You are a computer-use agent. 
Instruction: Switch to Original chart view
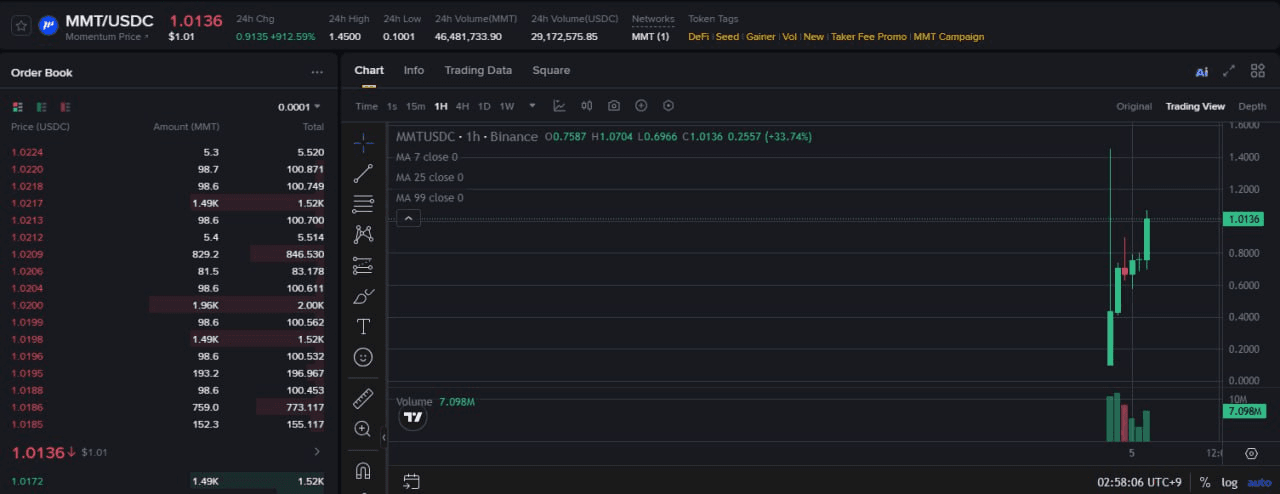1134,106
